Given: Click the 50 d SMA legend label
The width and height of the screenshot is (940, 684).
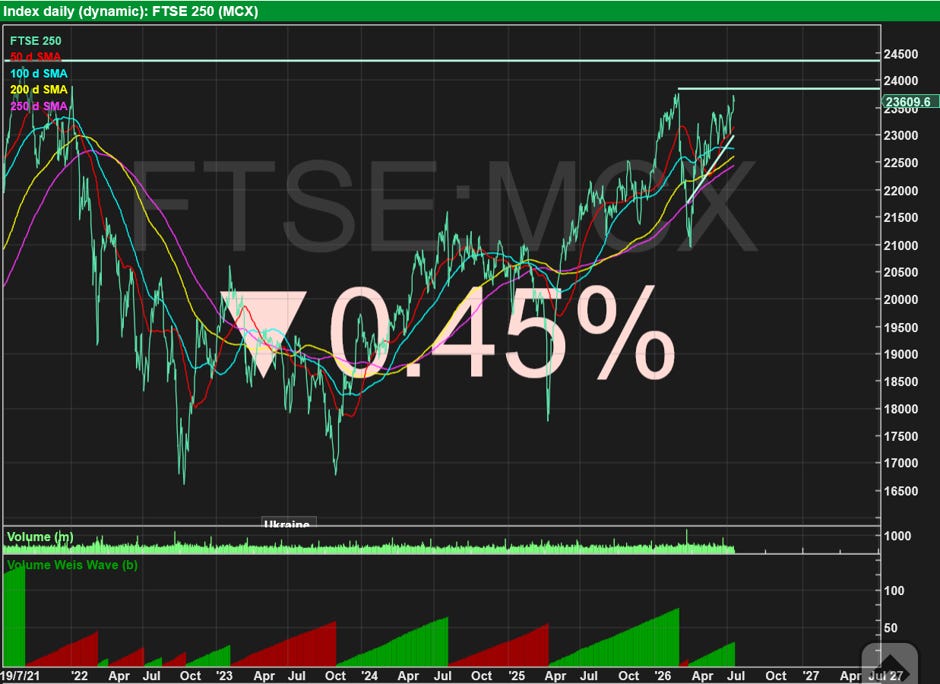Looking at the screenshot, I should point(35,57).
